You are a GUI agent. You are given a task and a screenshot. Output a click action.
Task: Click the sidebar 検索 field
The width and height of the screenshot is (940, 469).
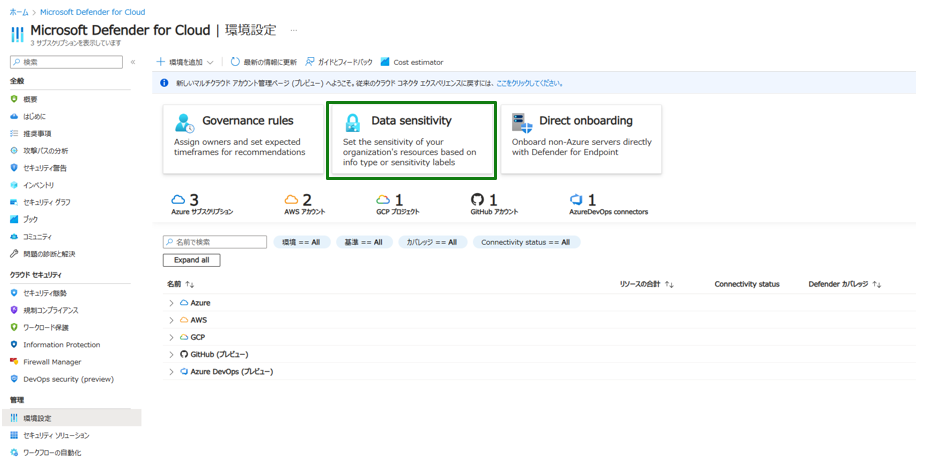[x=67, y=62]
